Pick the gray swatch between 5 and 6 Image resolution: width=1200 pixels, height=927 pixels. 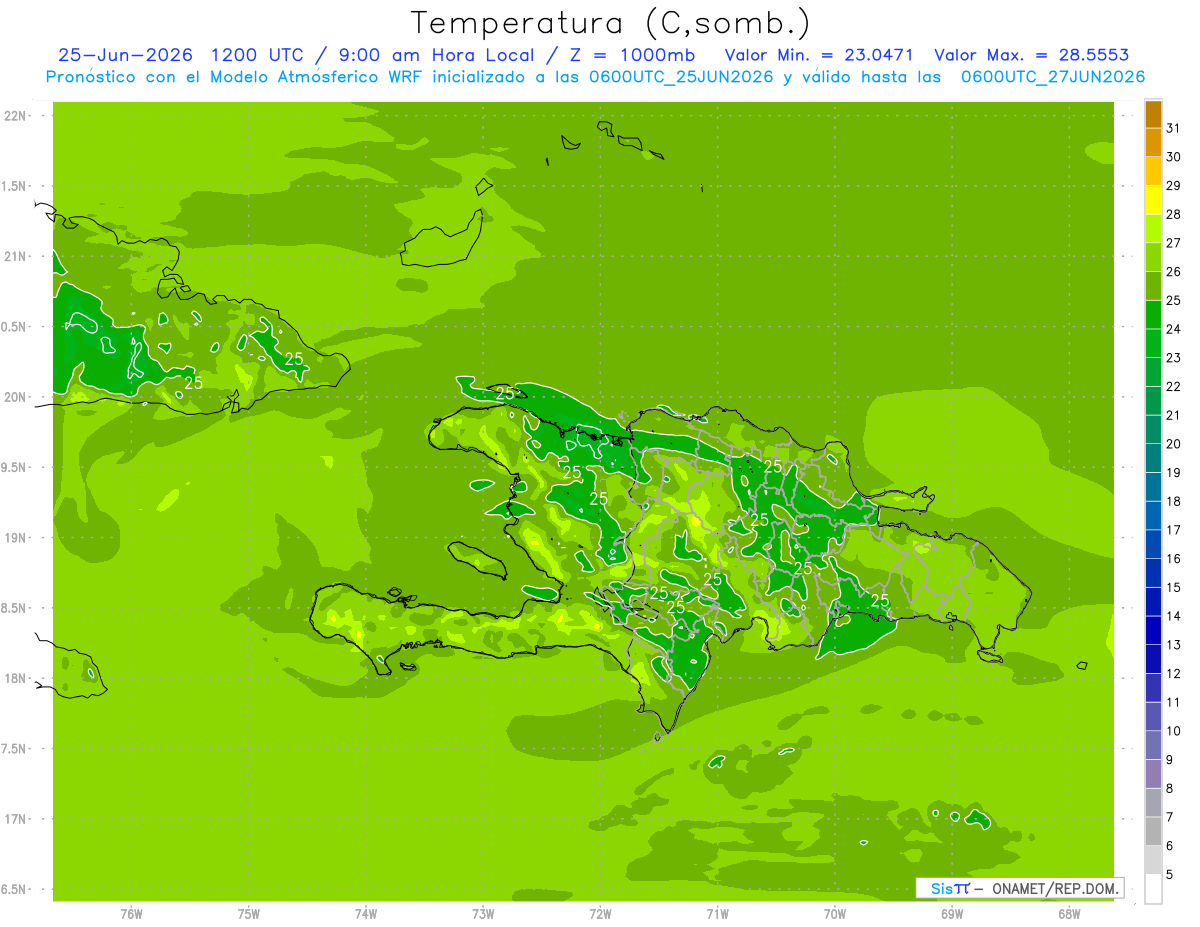point(1153,860)
